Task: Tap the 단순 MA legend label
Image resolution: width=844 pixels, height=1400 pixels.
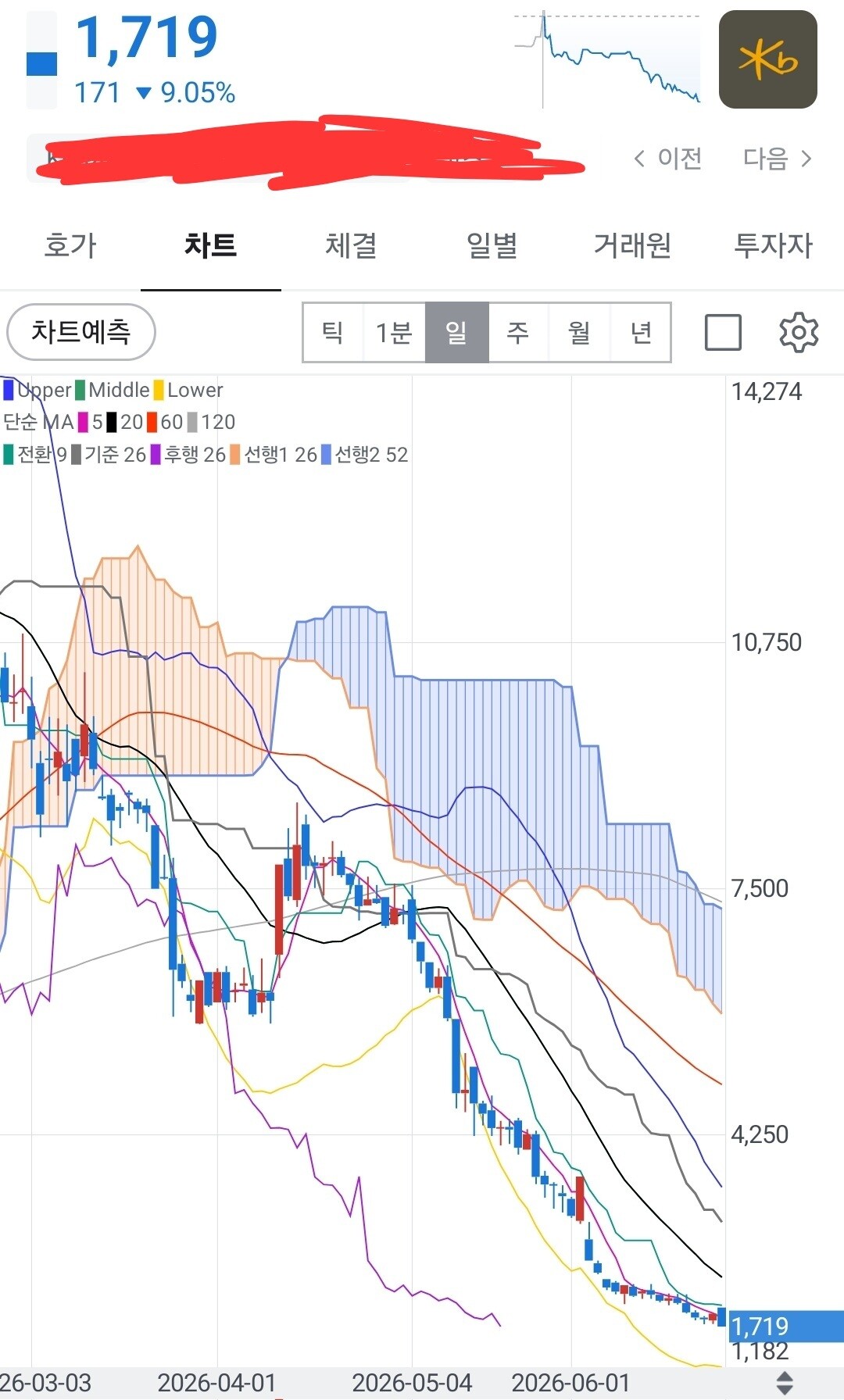Action: tap(38, 422)
